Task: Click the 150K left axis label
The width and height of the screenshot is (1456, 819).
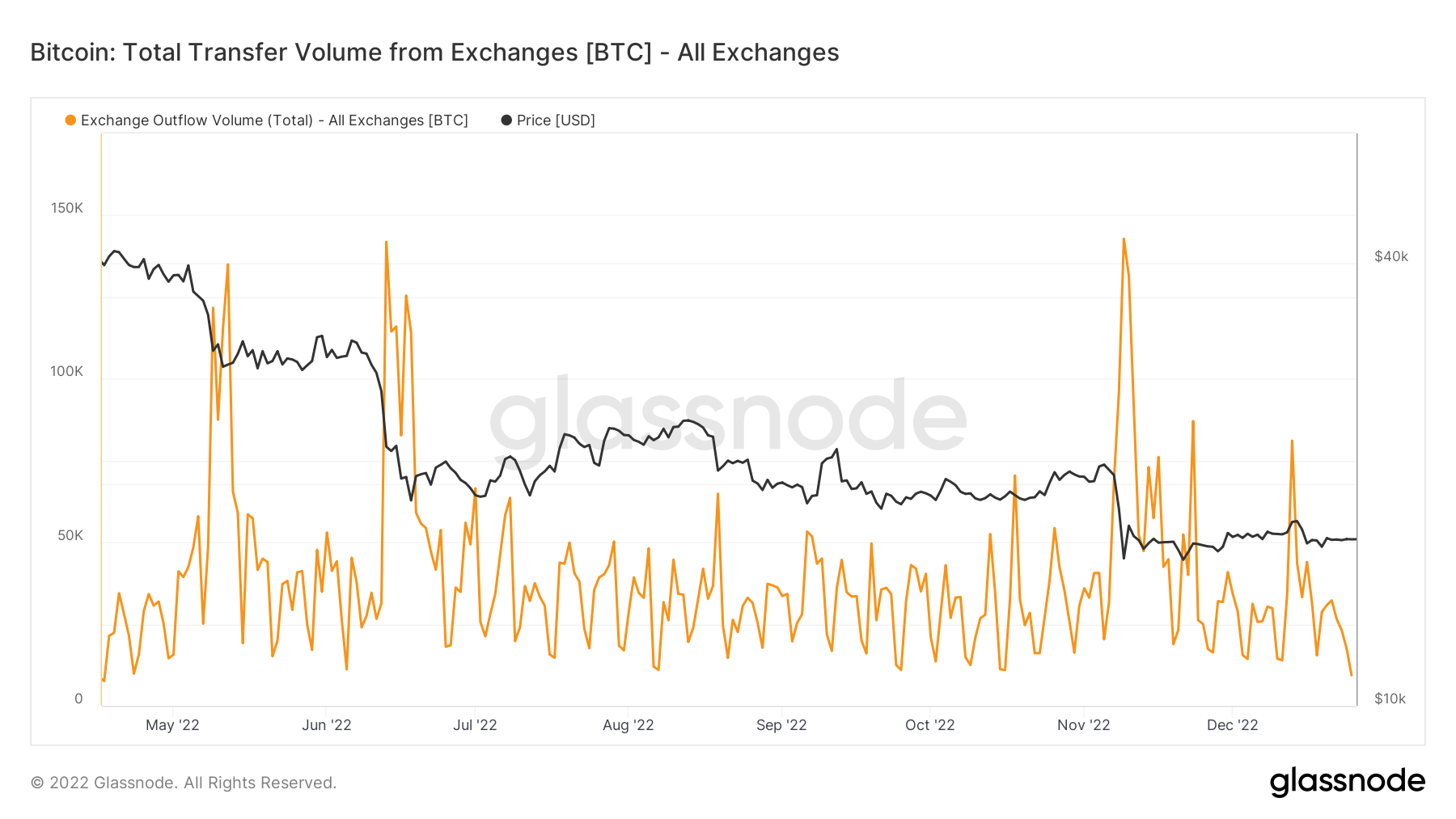Action: tap(67, 209)
